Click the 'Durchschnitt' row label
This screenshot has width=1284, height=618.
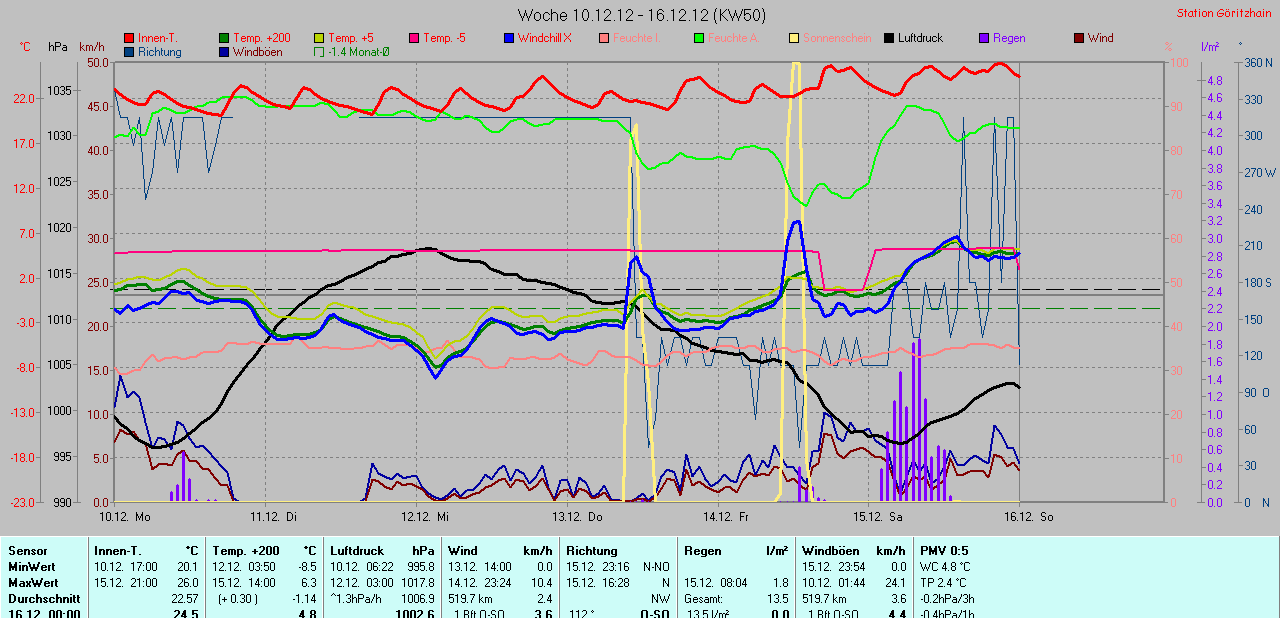[42, 598]
